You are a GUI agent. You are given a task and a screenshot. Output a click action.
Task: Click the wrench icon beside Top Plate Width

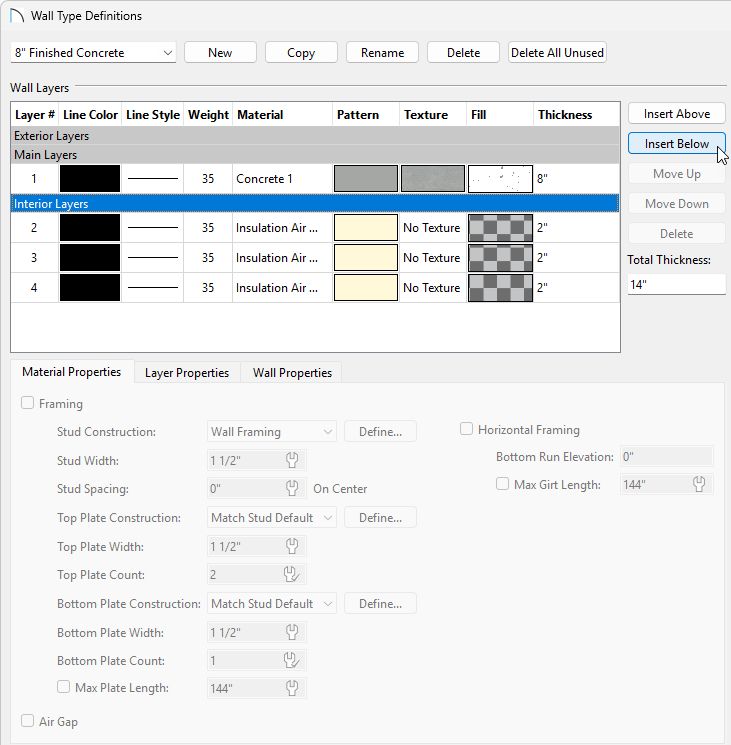[292, 546]
